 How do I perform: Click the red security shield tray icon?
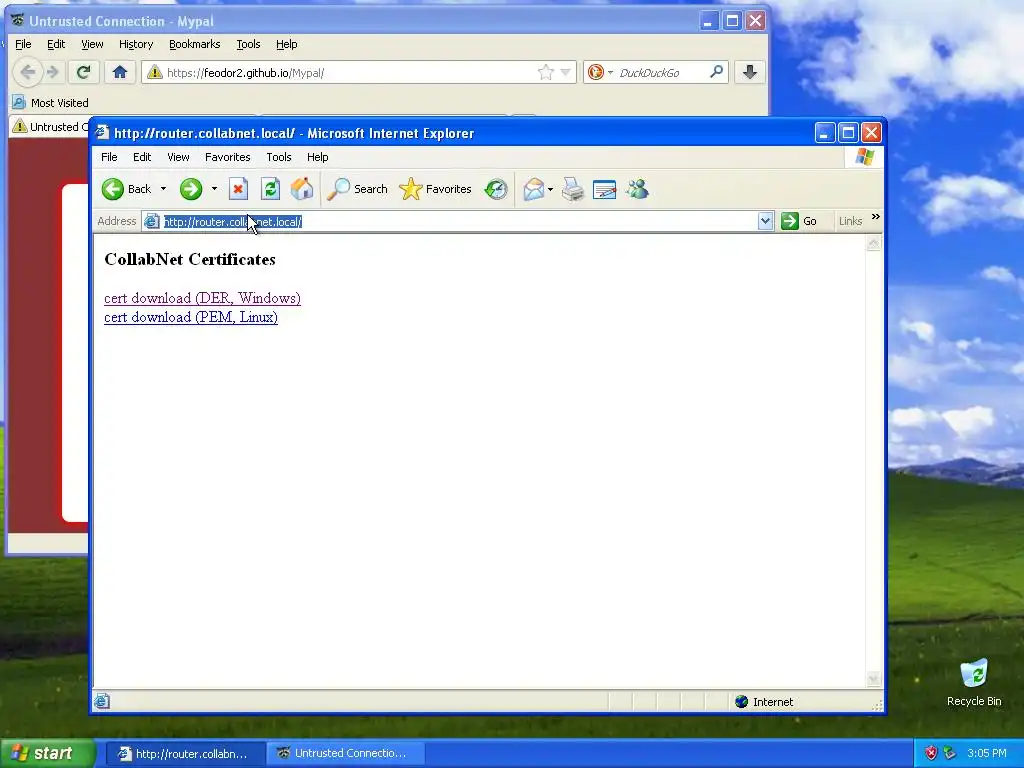931,754
